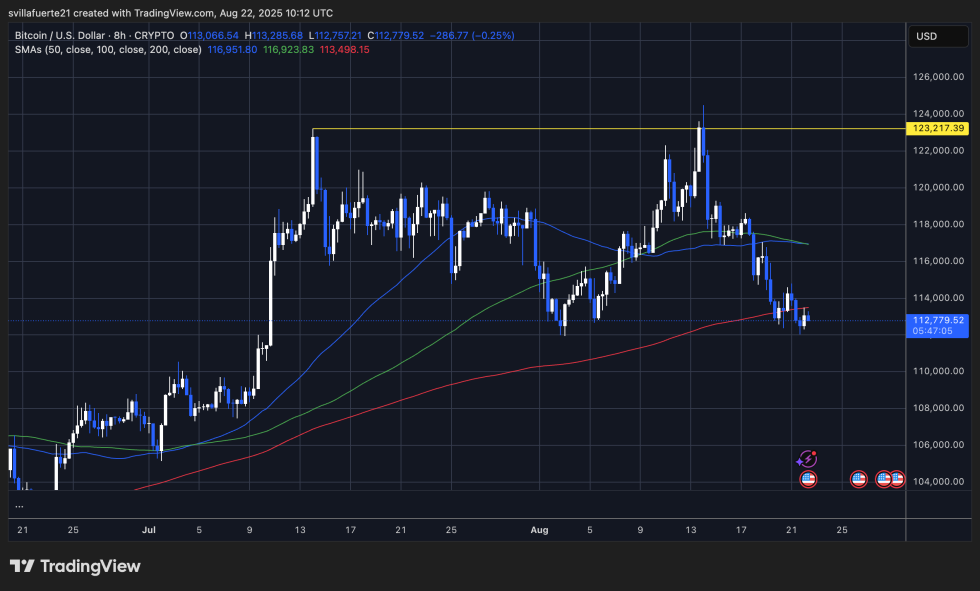
Task: Hide the Bitcoin candlestick series from the legend
Action: point(60,34)
